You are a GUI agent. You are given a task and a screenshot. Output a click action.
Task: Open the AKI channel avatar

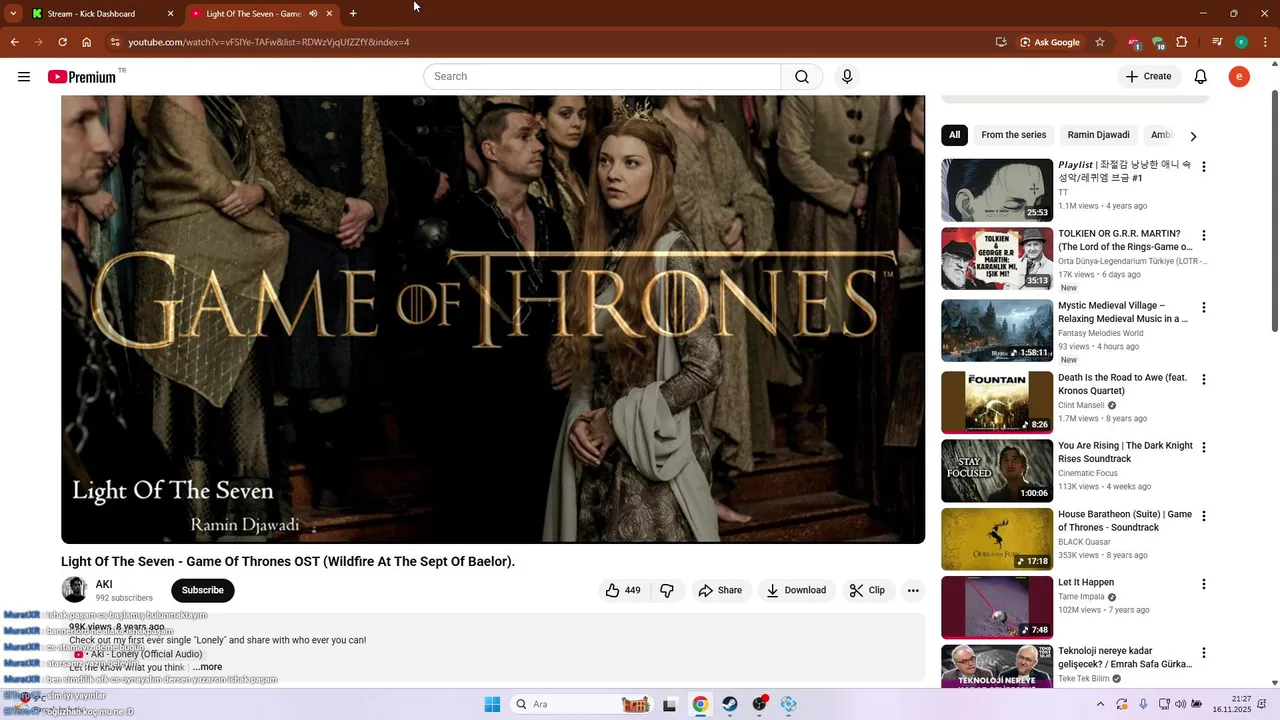(x=74, y=590)
